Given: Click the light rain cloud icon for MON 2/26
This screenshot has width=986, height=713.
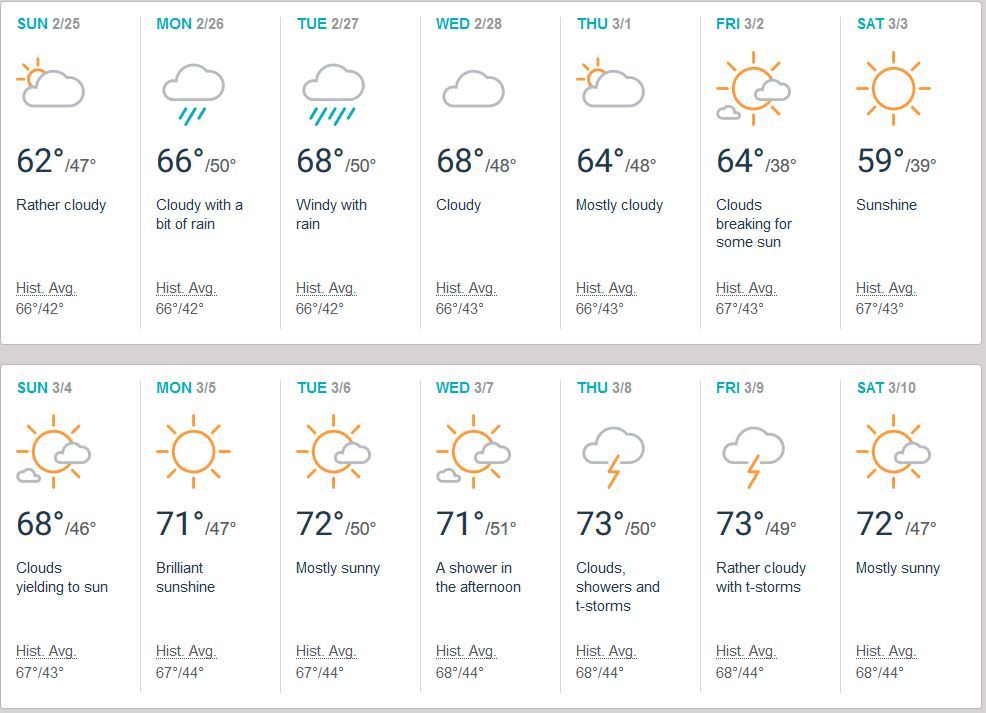Looking at the screenshot, I should (193, 94).
